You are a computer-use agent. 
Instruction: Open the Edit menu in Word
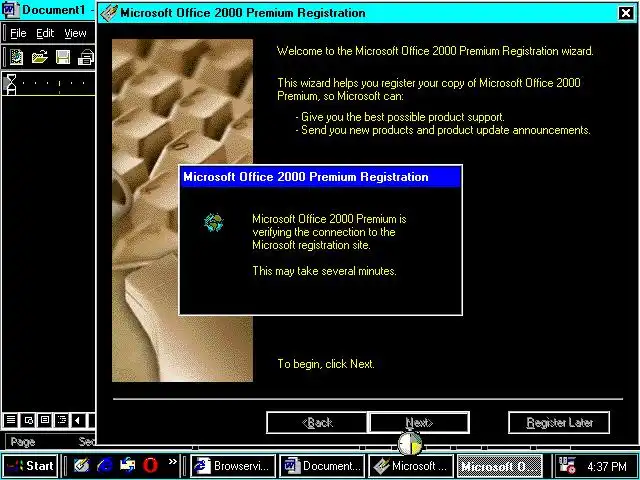click(45, 33)
